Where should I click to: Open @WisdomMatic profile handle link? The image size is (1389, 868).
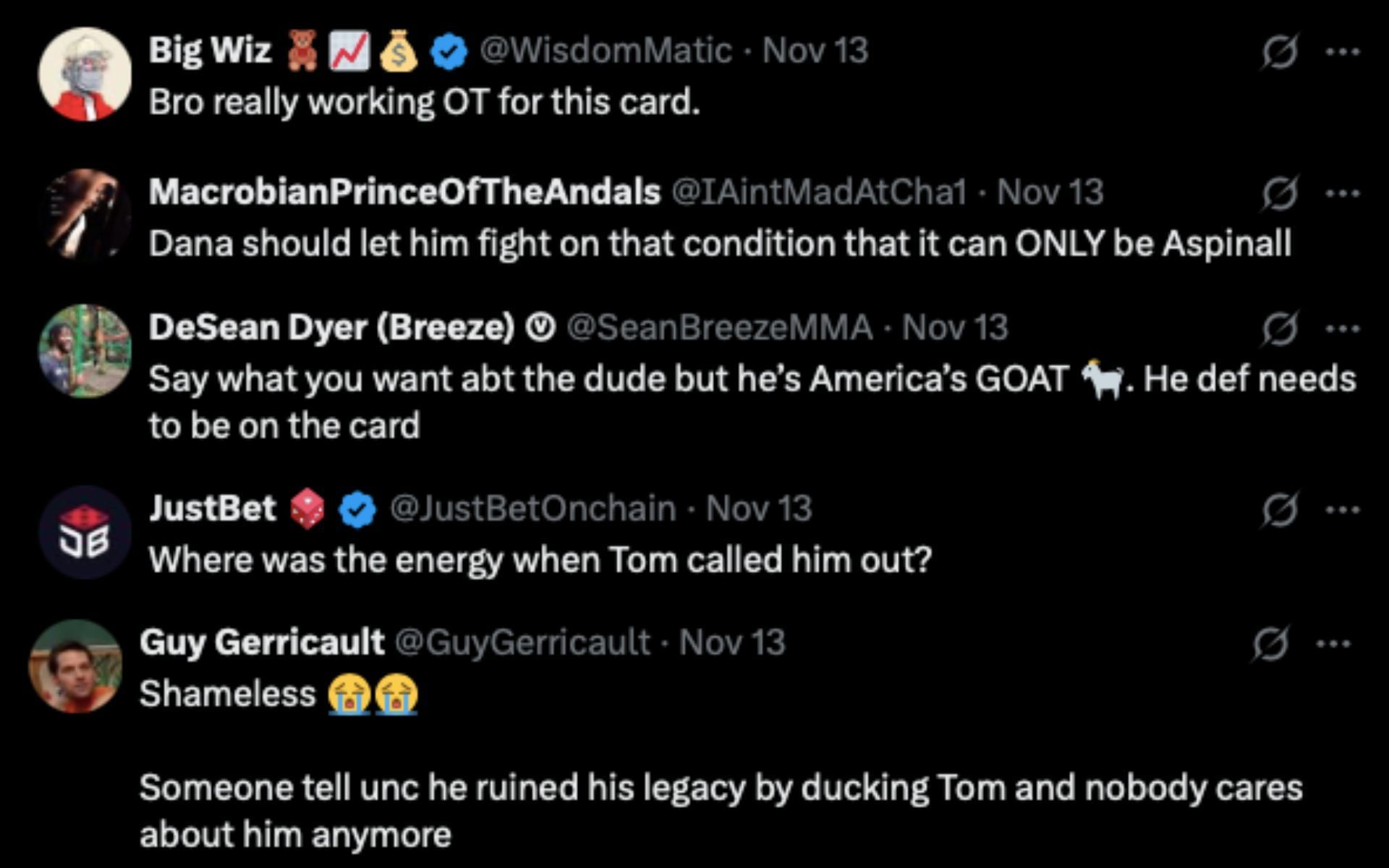(x=606, y=51)
